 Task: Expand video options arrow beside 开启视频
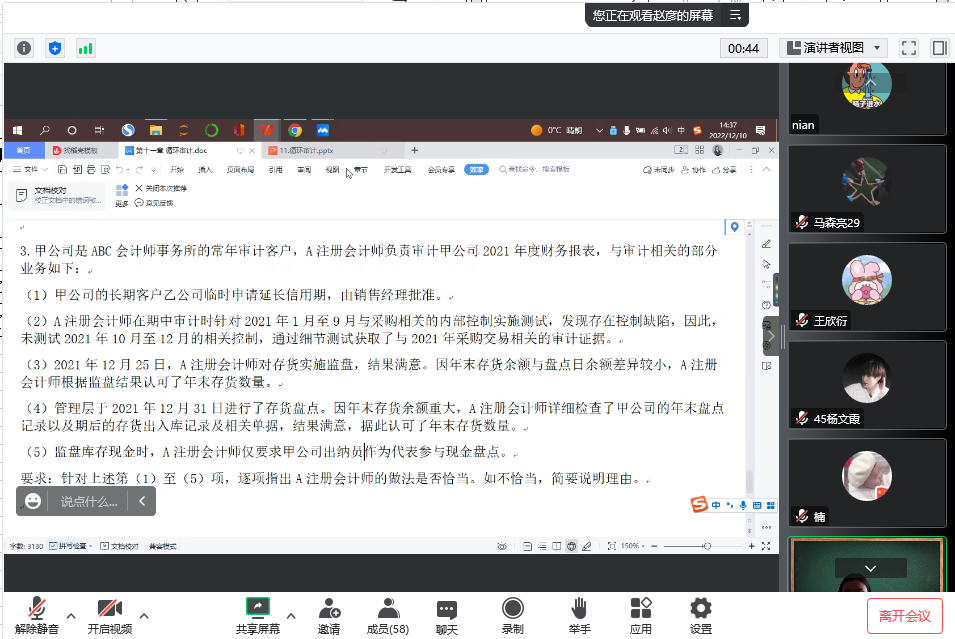144,615
